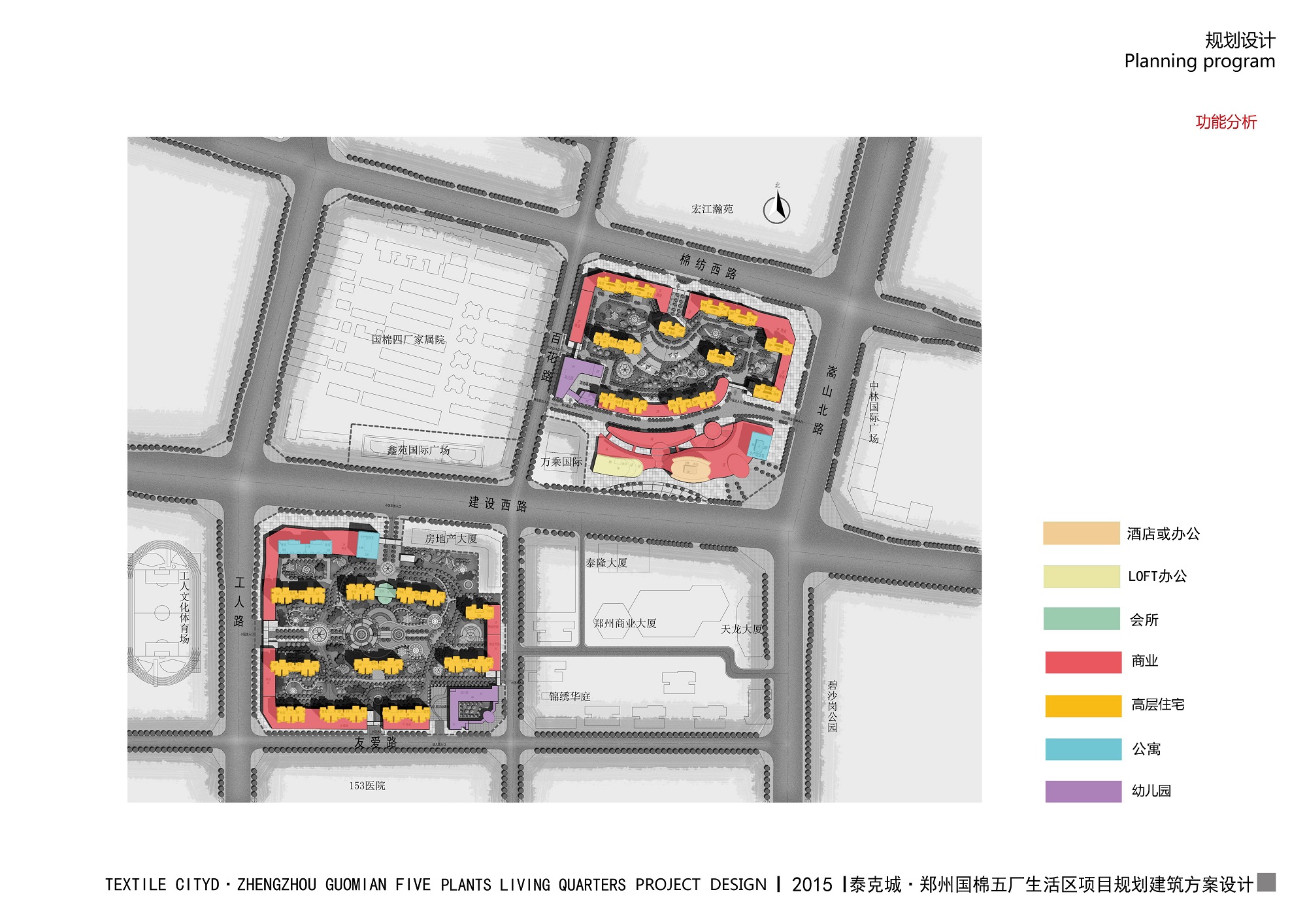Viewport: 1307px width, 924px height.
Task: Click the 建设西路 road label
Action: pyautogui.click(x=497, y=504)
